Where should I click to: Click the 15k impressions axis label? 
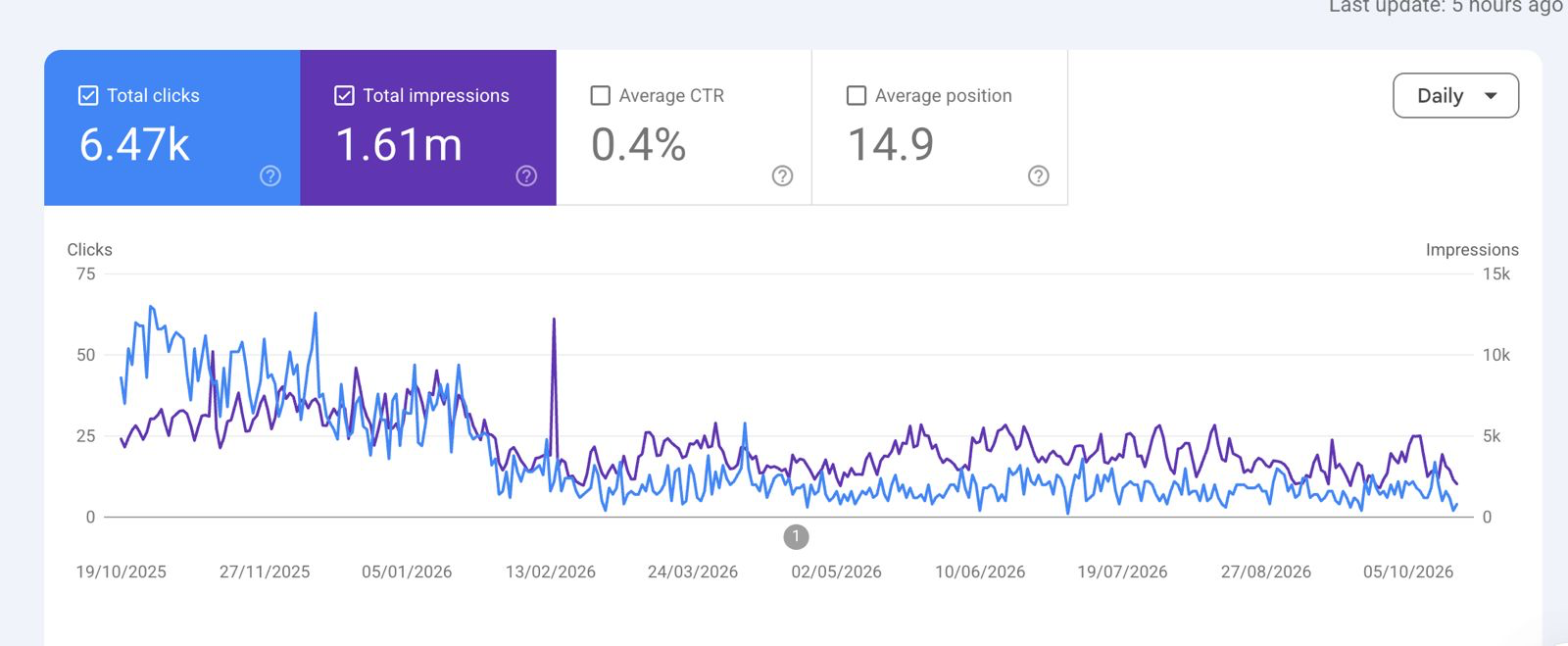pos(1496,274)
